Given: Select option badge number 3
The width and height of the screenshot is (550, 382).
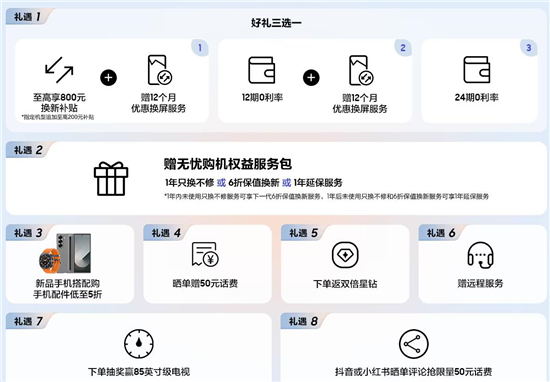Looking at the screenshot, I should tap(529, 48).
